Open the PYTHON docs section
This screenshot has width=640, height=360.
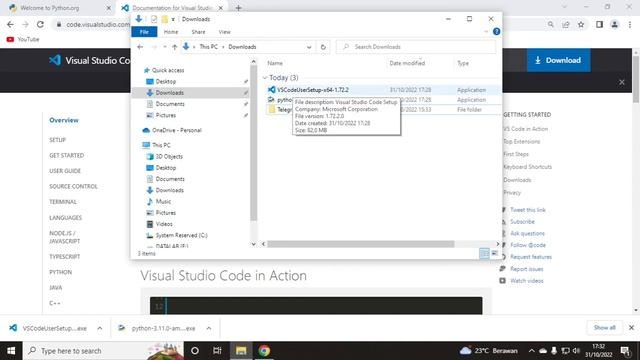tap(60, 272)
